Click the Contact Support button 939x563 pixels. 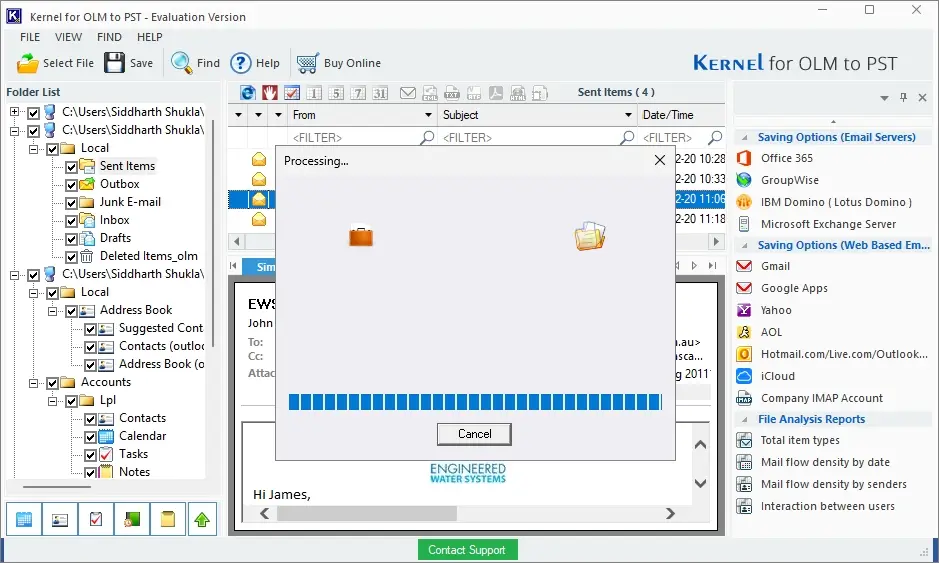pyautogui.click(x=467, y=550)
